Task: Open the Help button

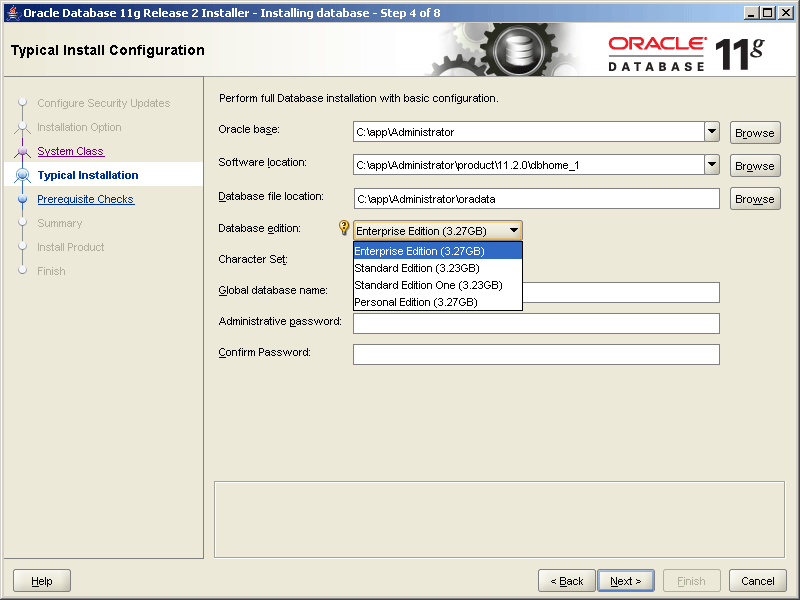Action: pyautogui.click(x=42, y=581)
